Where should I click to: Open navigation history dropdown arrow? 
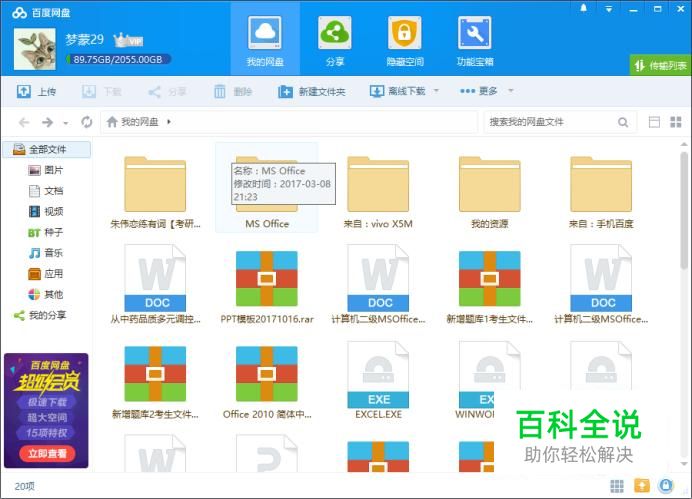pos(66,123)
